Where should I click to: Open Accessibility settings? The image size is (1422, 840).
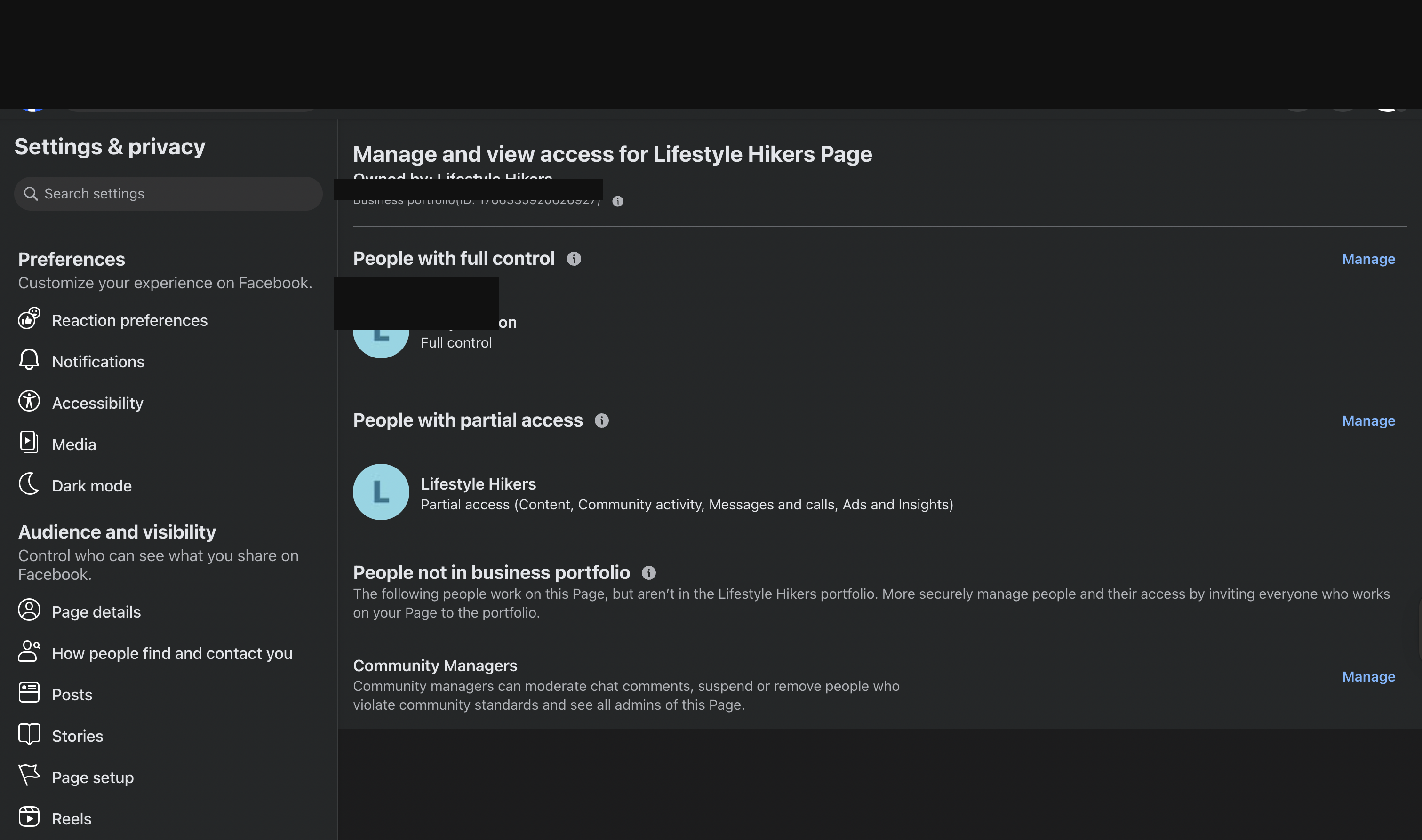click(x=97, y=403)
